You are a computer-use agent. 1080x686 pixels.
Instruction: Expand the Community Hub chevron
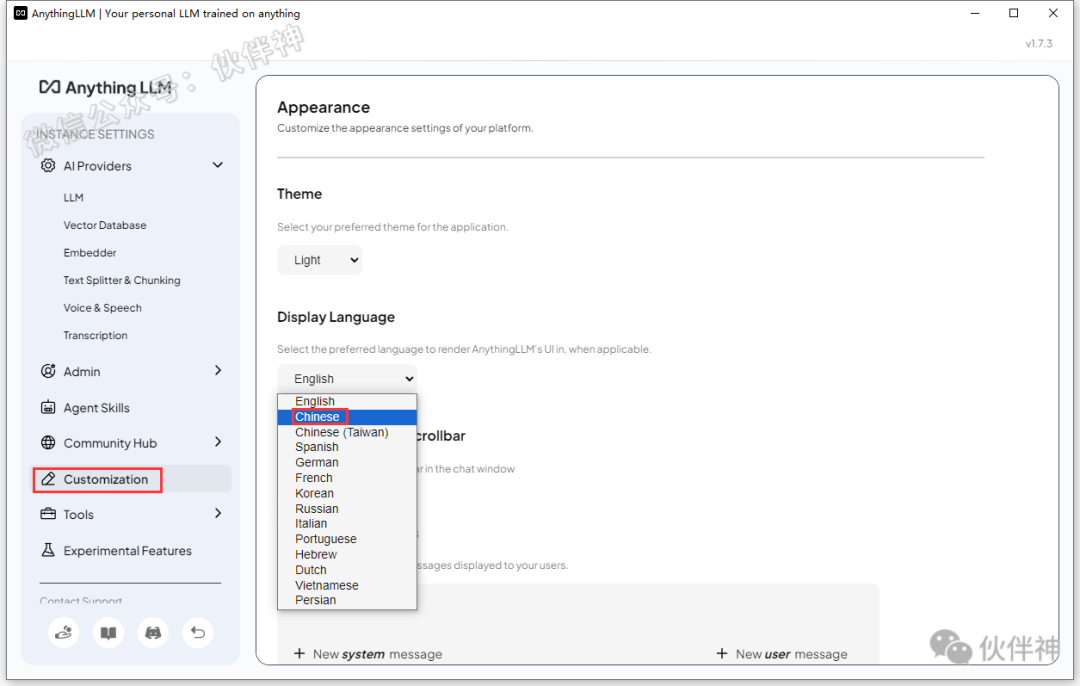[x=218, y=442]
